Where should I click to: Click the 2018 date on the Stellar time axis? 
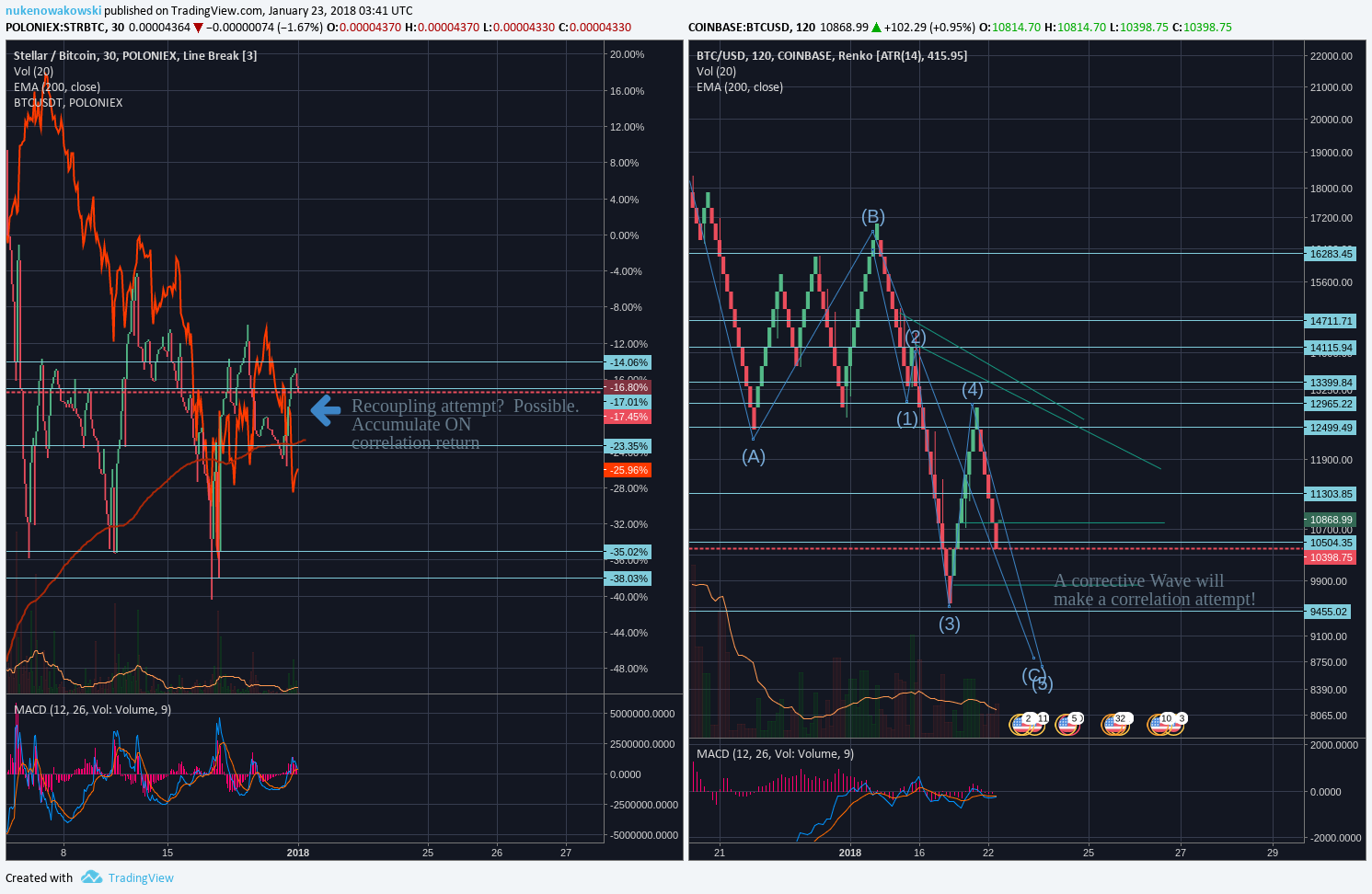[298, 853]
